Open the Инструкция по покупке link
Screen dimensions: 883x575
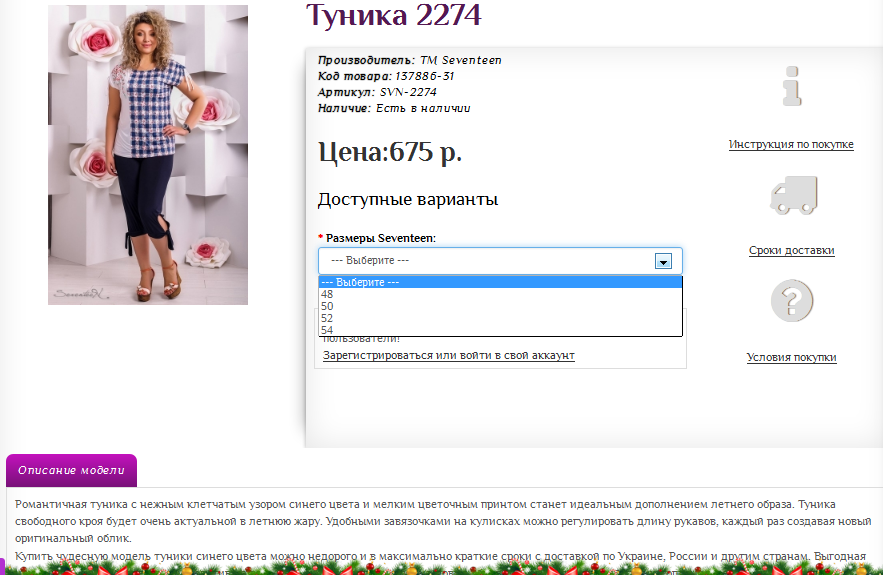coord(791,144)
